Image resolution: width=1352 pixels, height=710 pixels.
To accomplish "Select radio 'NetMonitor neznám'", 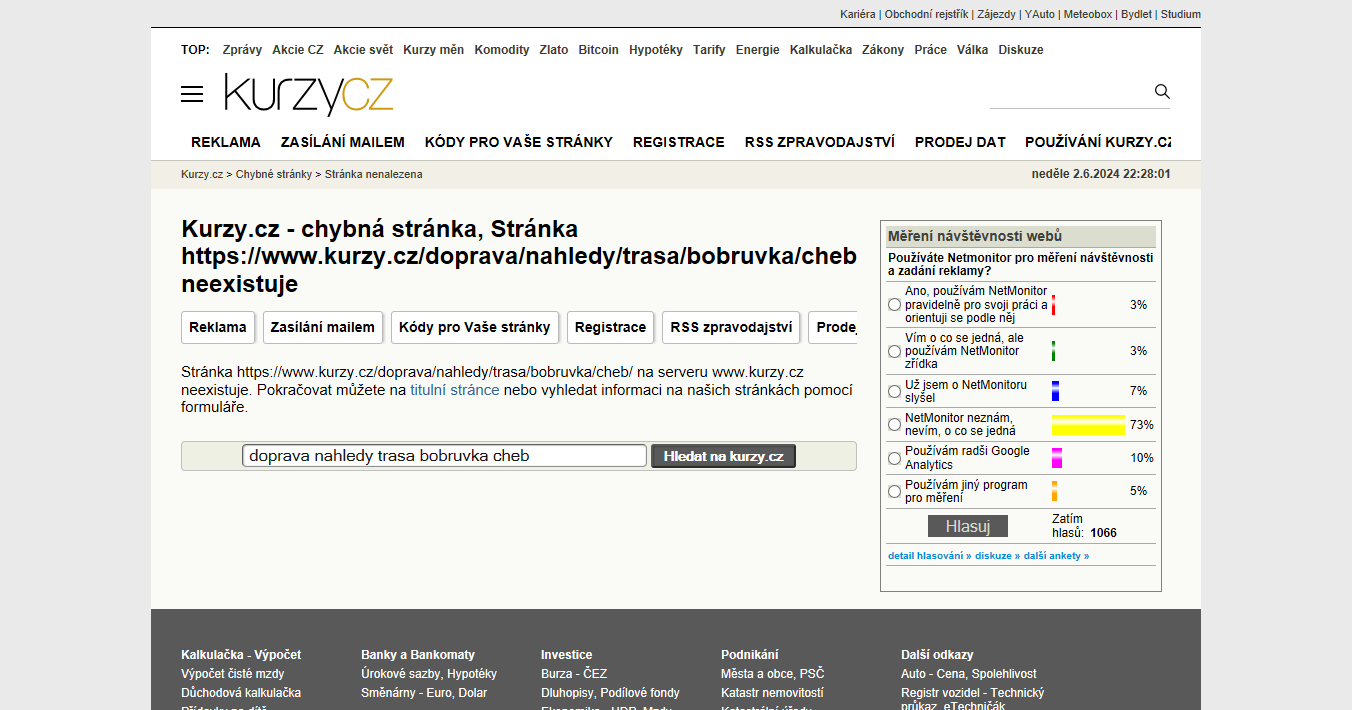I will tap(894, 425).
